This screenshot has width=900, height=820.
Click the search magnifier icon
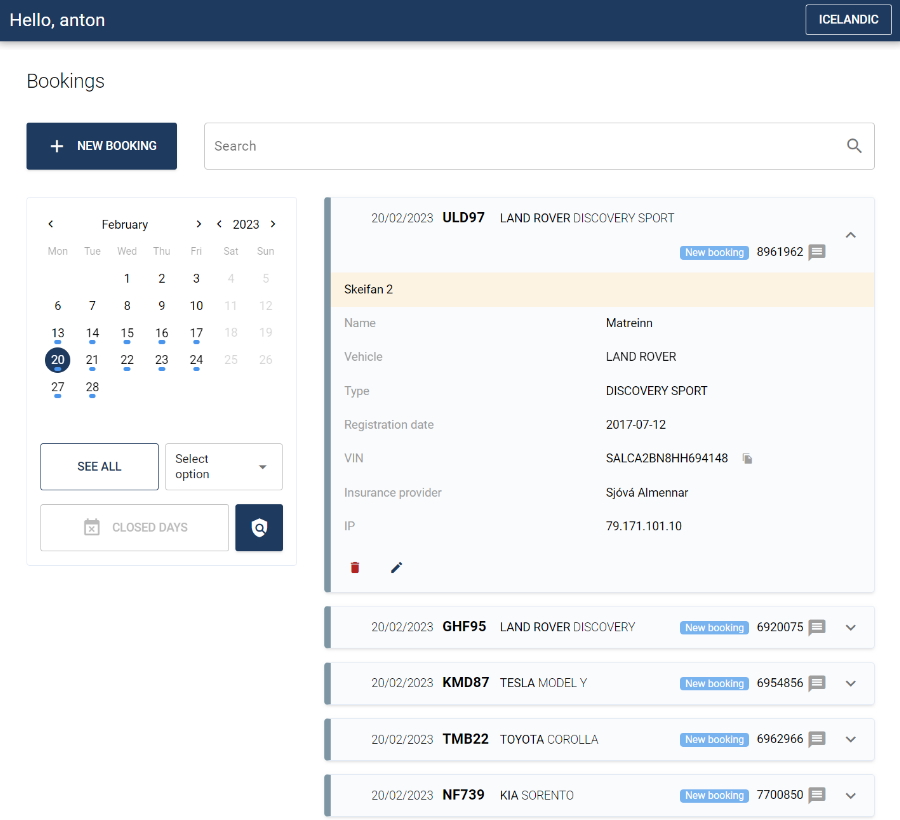click(x=854, y=146)
